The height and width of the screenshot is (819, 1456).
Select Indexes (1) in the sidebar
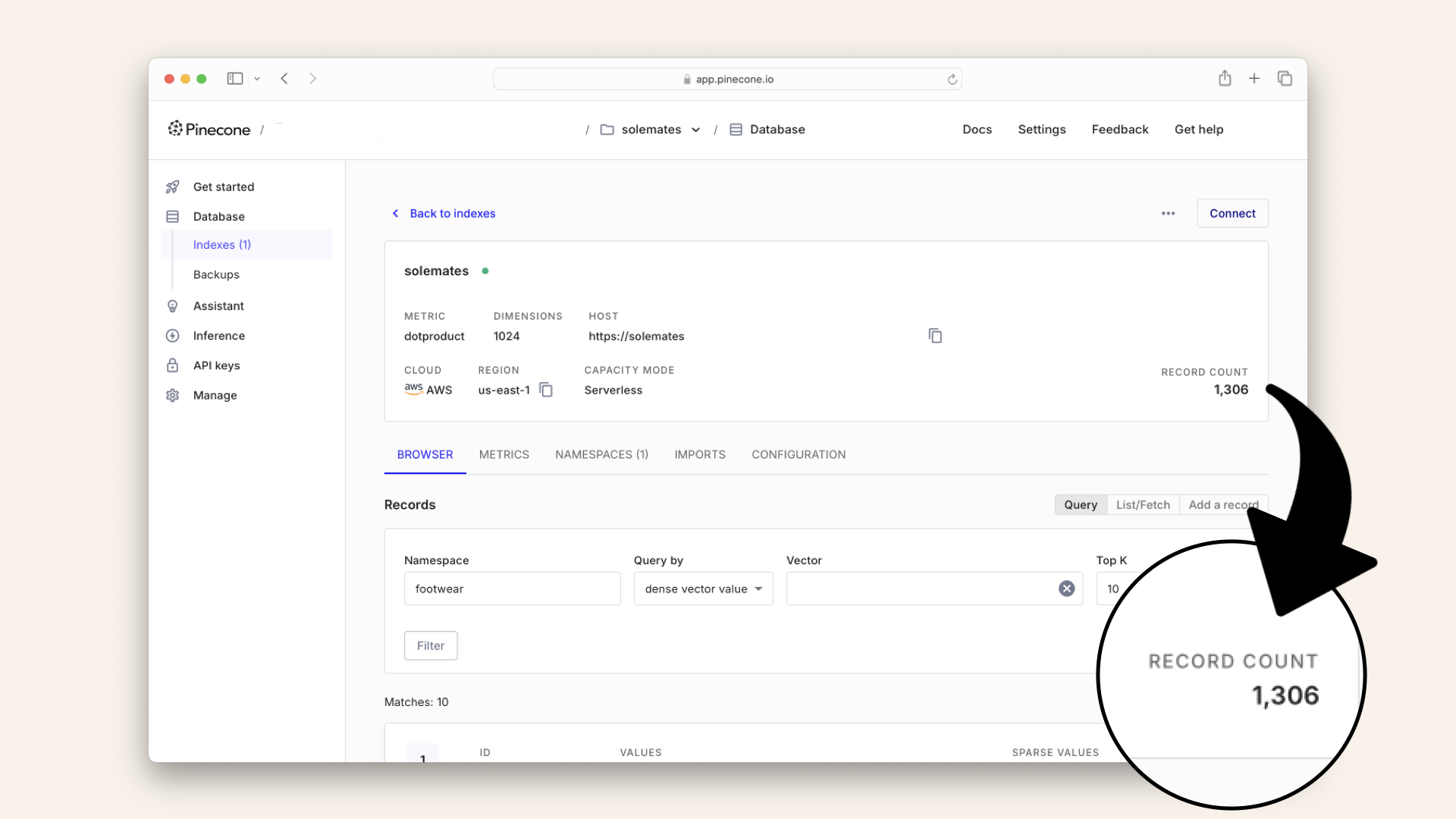(247, 245)
